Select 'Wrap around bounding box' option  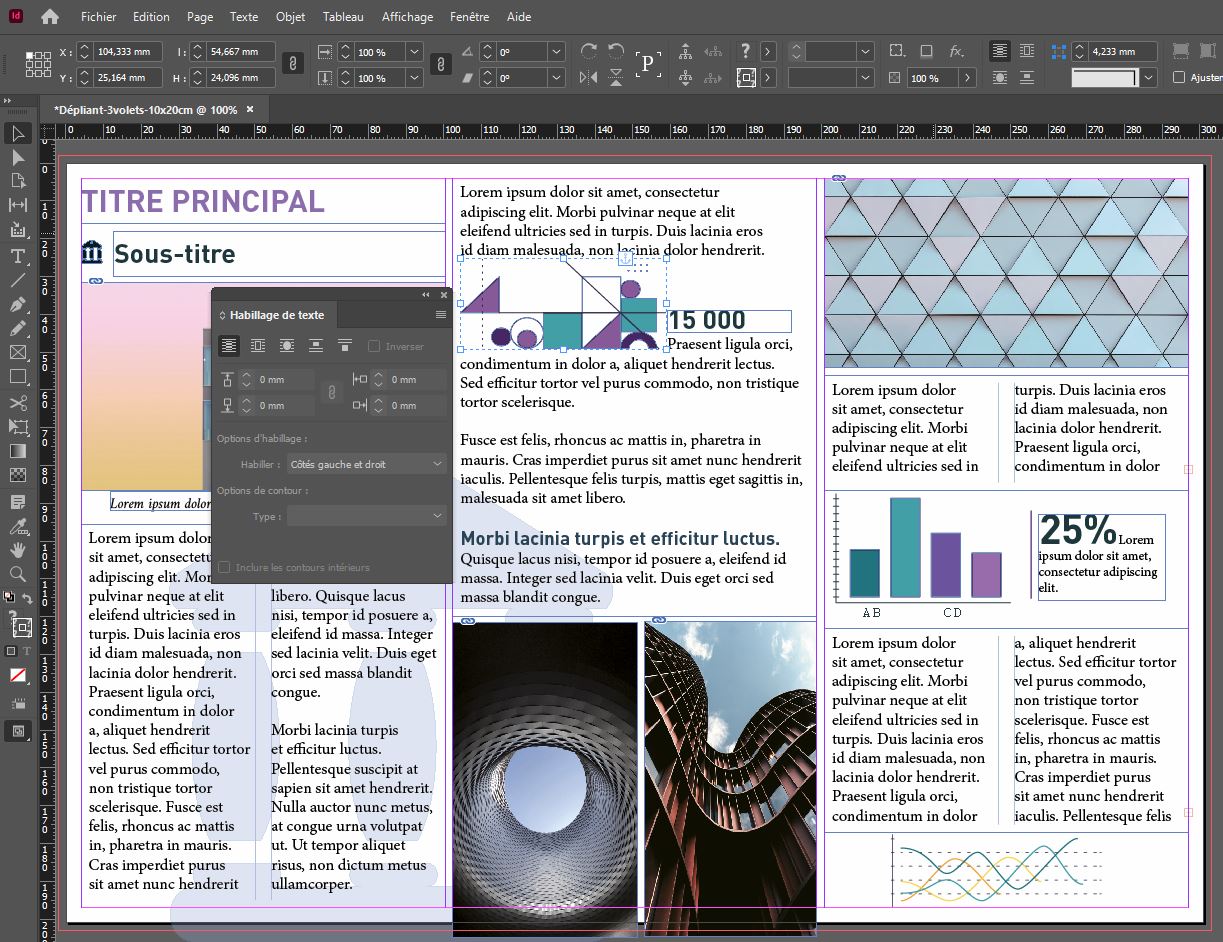[258, 346]
